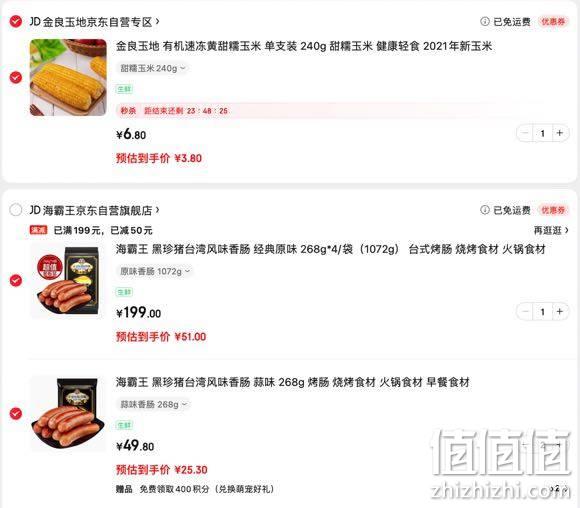Click the info icon beside 海霸王 已免运费

(485, 210)
